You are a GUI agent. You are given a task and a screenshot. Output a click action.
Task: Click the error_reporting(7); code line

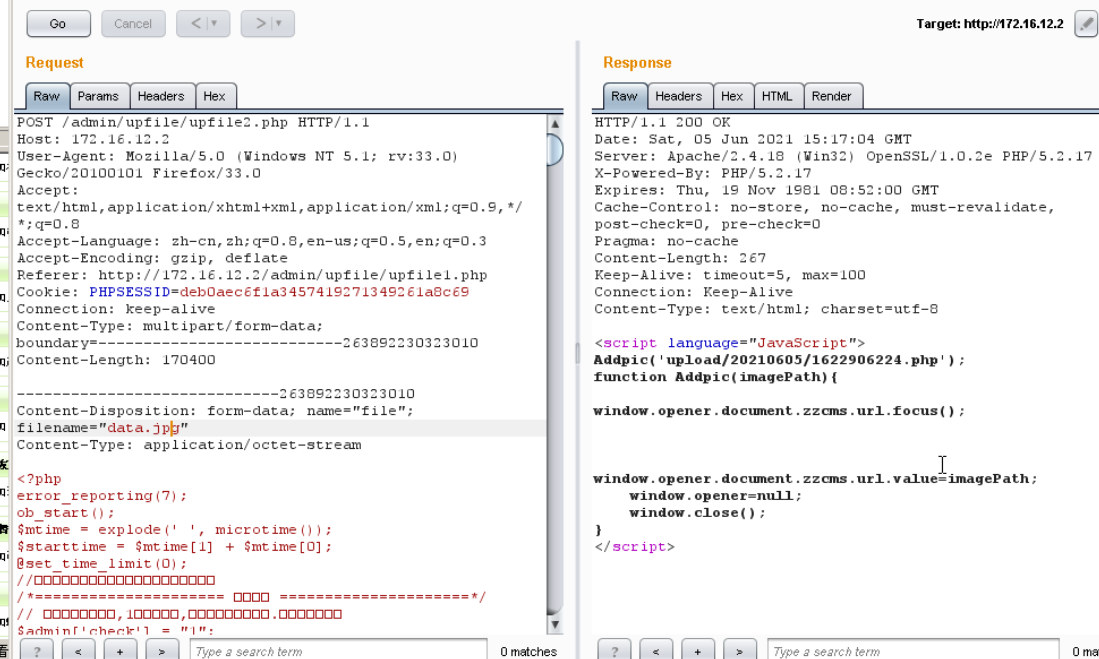(102, 496)
